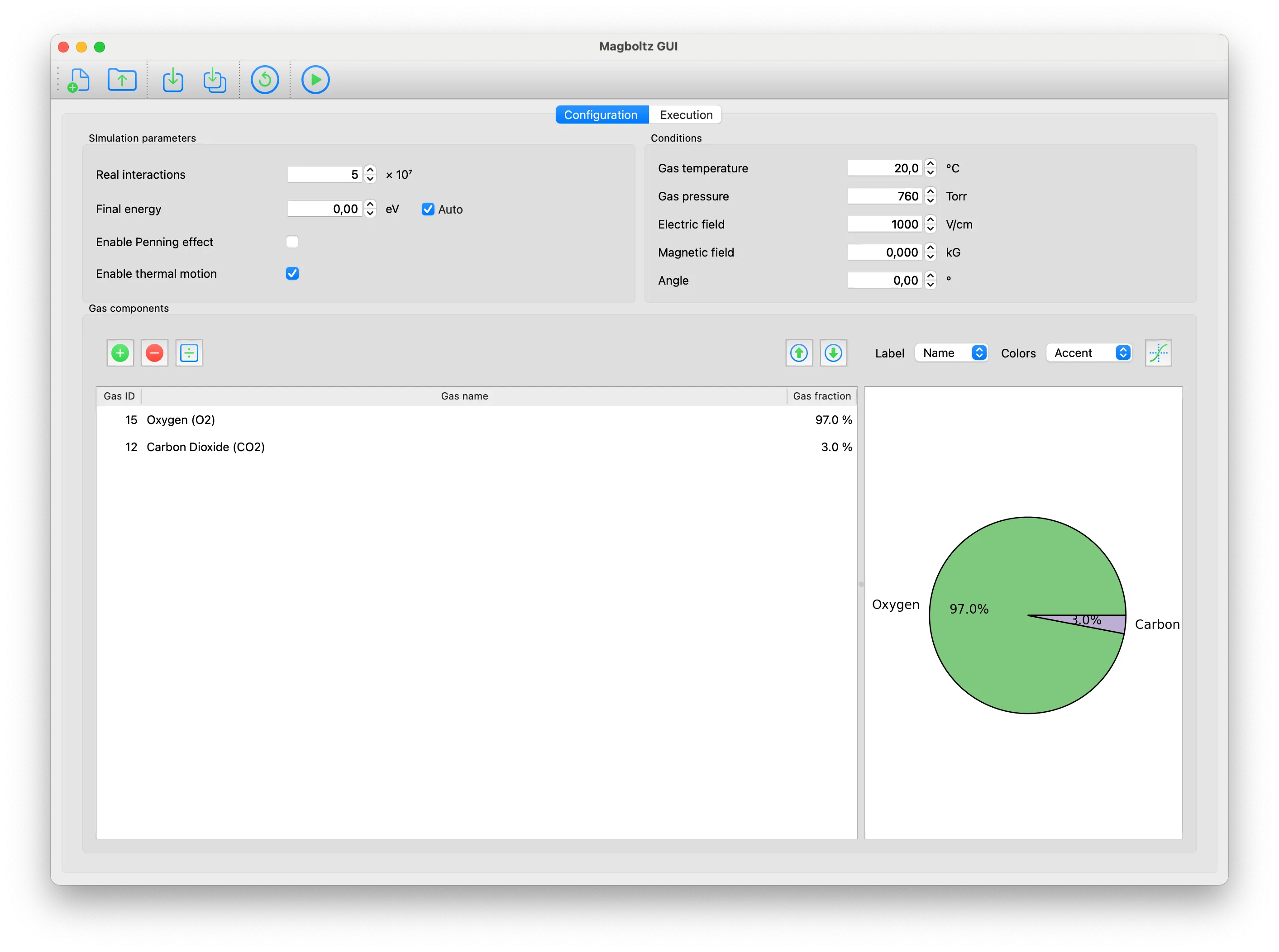Uncheck the Auto final energy checkbox
The height and width of the screenshot is (952, 1279).
click(x=428, y=209)
